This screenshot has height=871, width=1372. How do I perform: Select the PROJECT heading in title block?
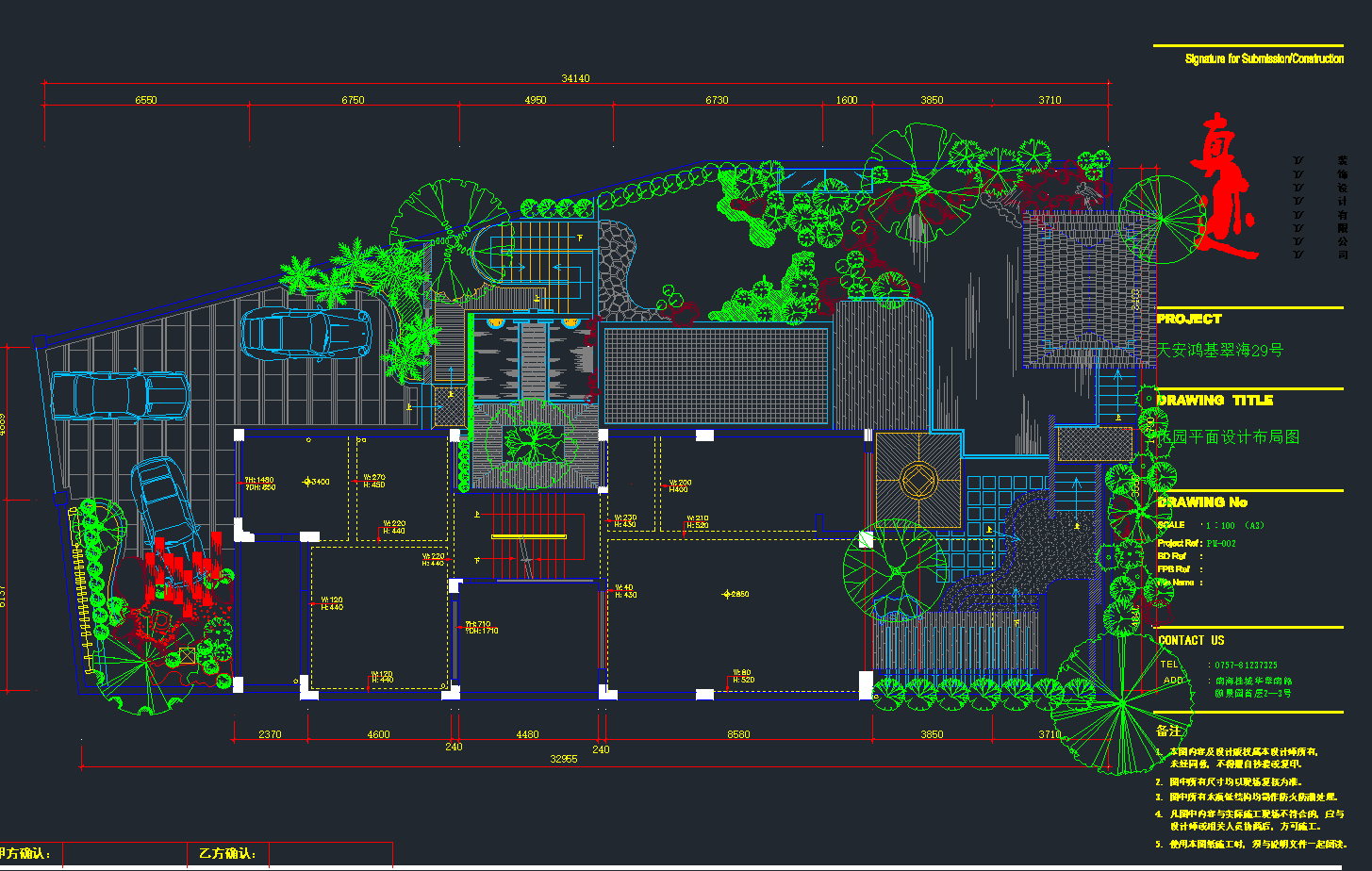point(1189,320)
